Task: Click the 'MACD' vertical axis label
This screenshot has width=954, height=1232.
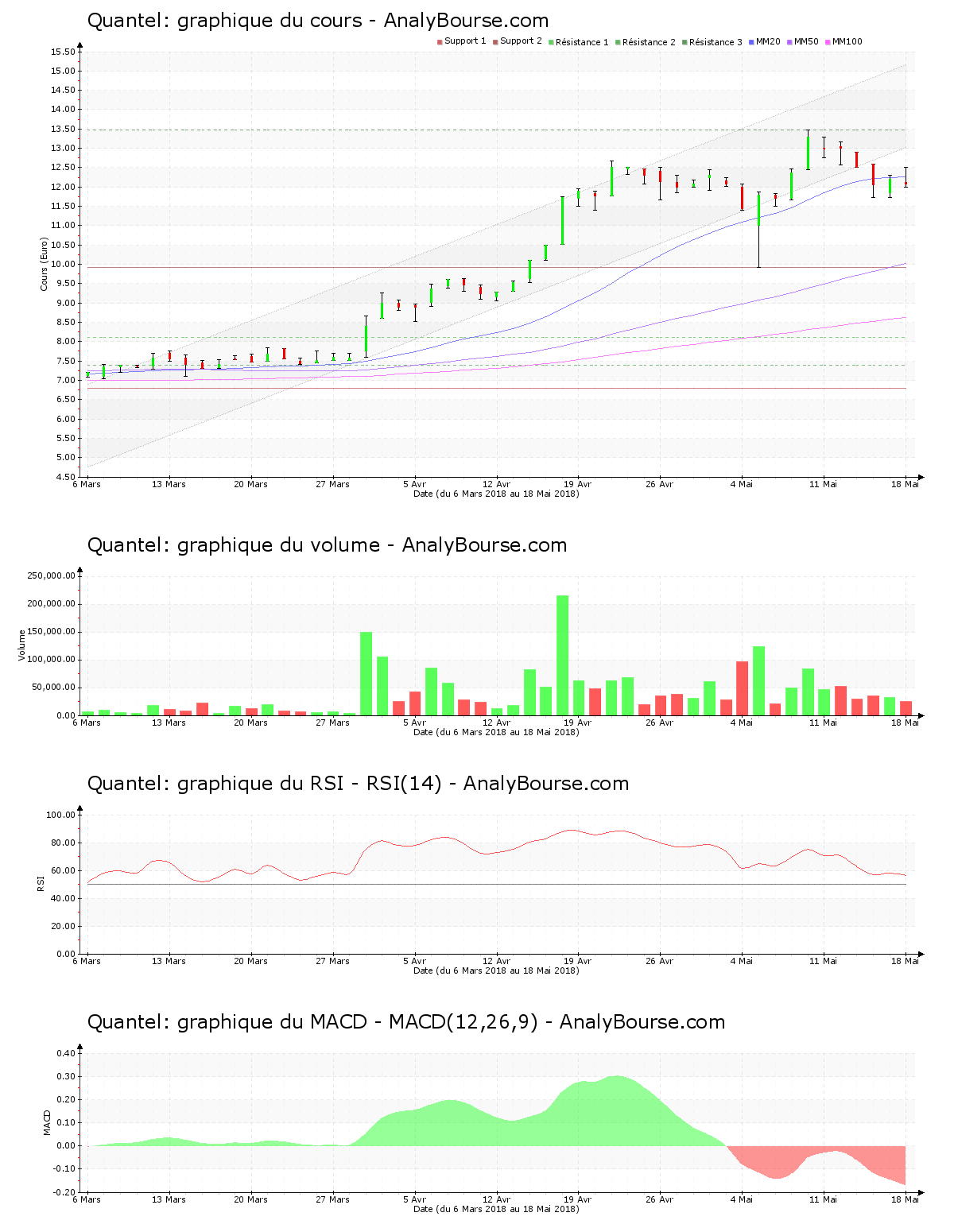Action: click(47, 1122)
